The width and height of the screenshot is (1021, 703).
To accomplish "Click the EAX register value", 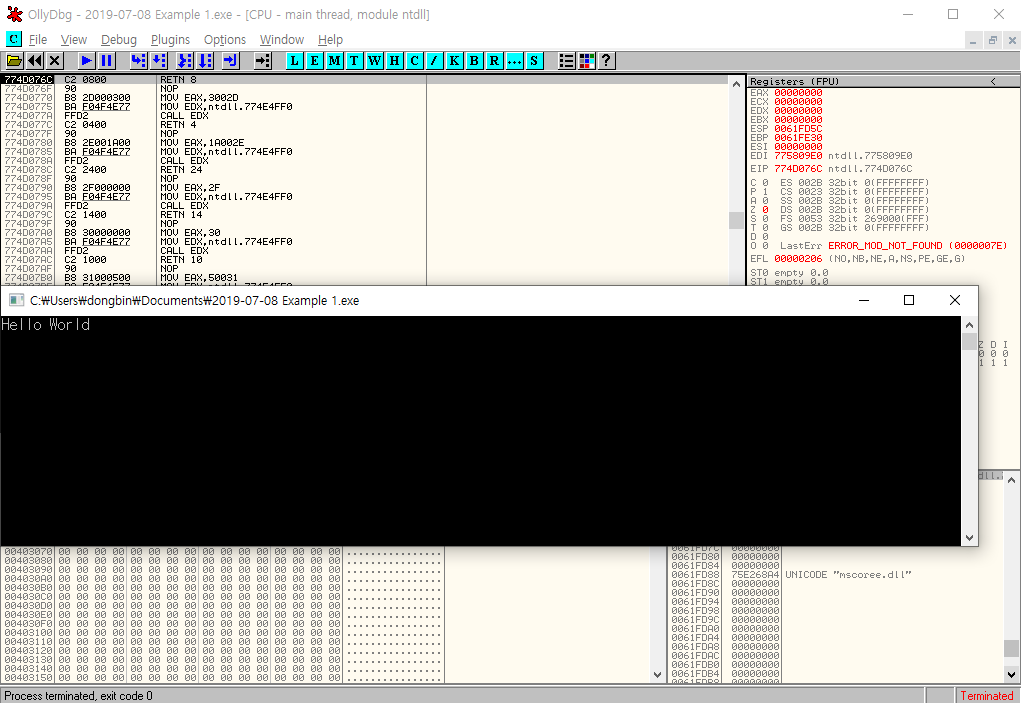I will 798,93.
